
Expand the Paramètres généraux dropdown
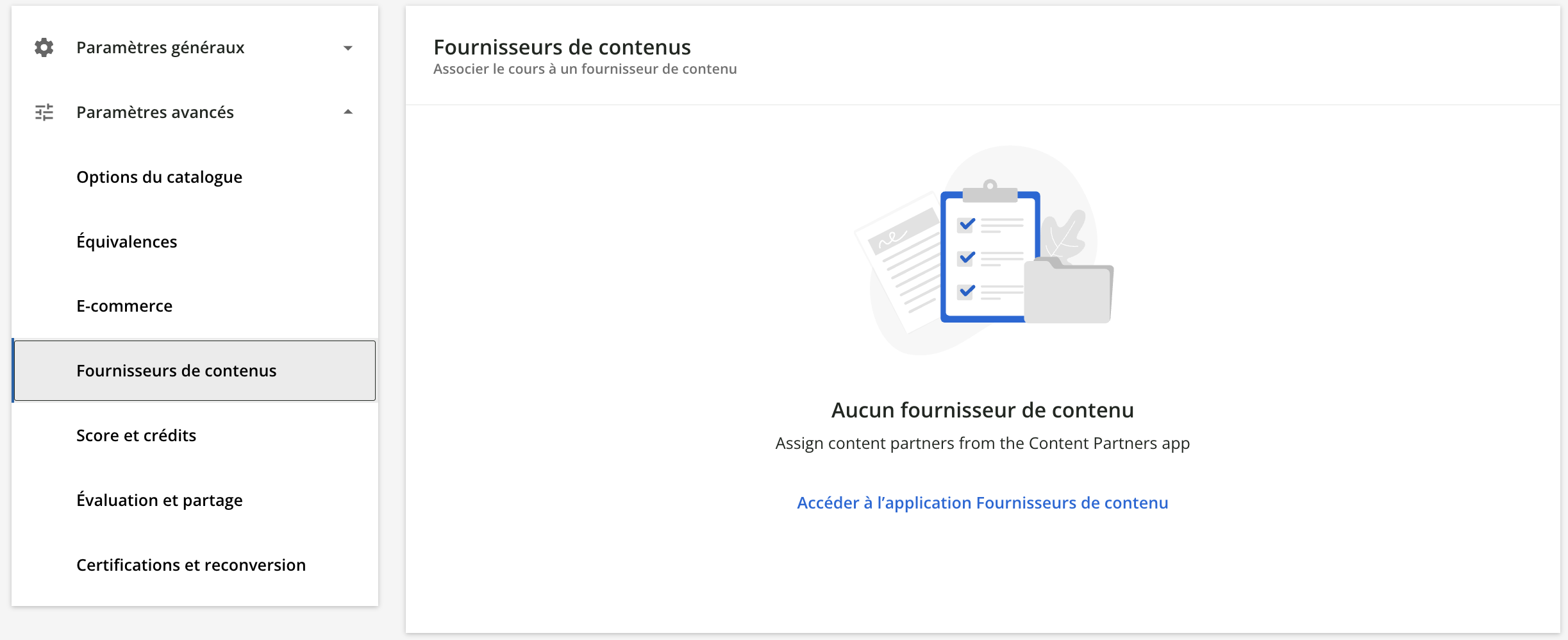coord(348,47)
